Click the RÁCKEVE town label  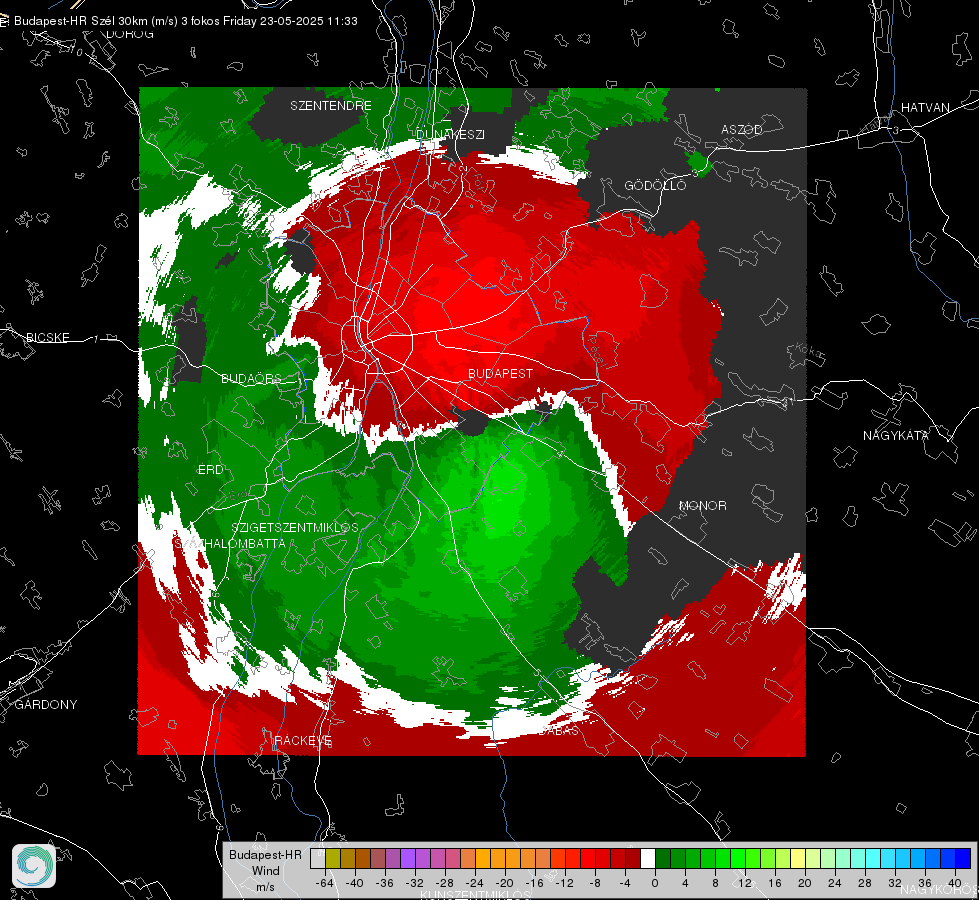point(303,741)
